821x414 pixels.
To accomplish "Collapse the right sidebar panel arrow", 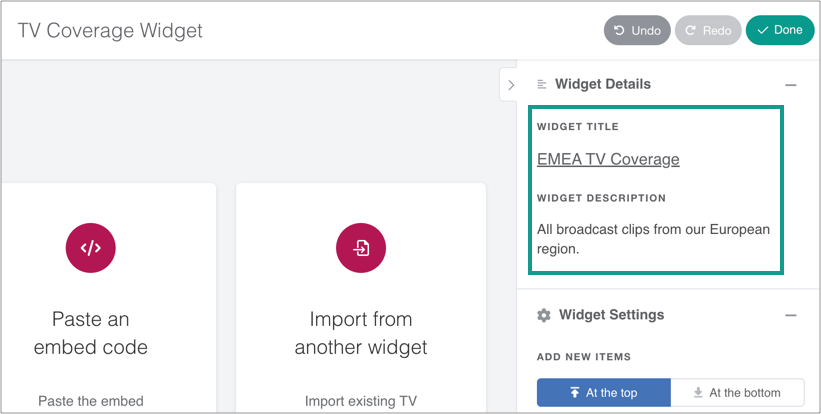I will point(510,85).
